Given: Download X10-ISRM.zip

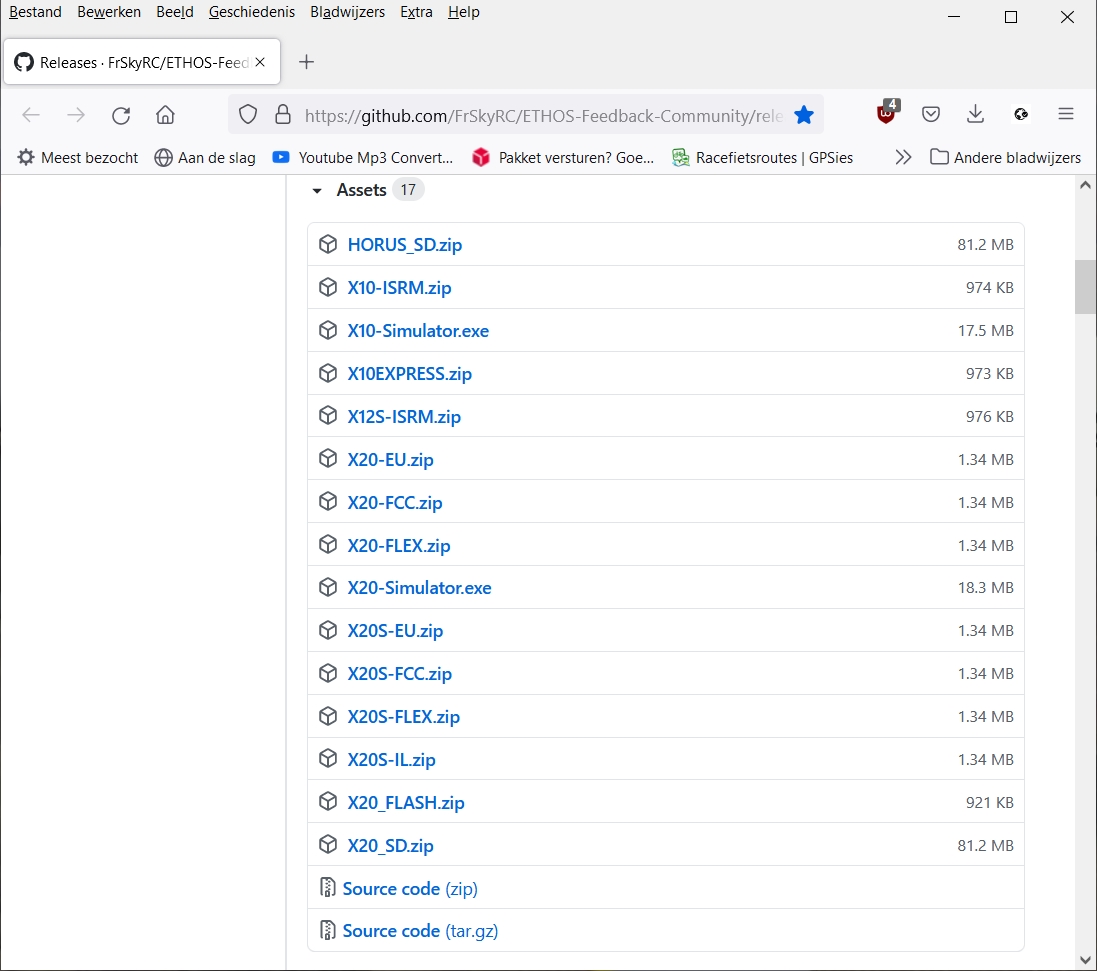Looking at the screenshot, I should (x=399, y=288).
